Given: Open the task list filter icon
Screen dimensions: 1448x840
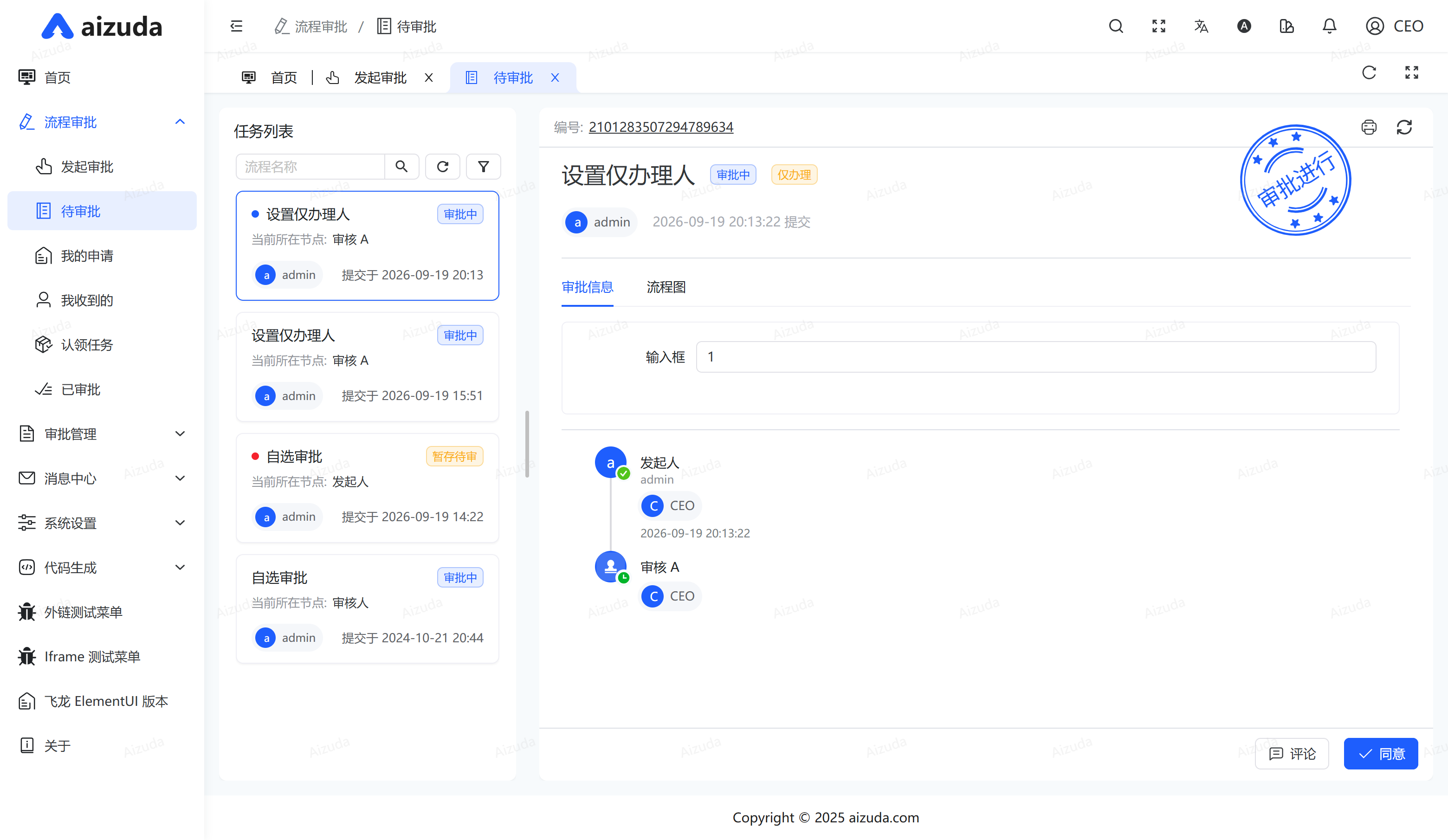Looking at the screenshot, I should [x=483, y=167].
